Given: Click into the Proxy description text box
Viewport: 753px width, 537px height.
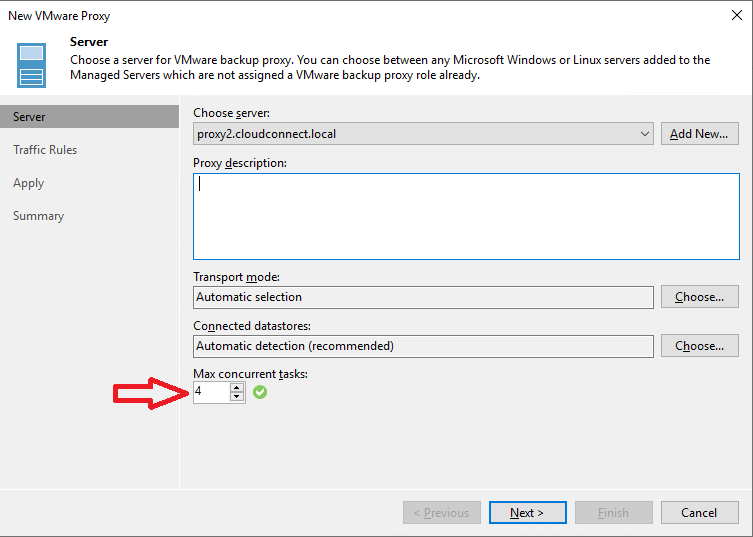Looking at the screenshot, I should click(466, 217).
